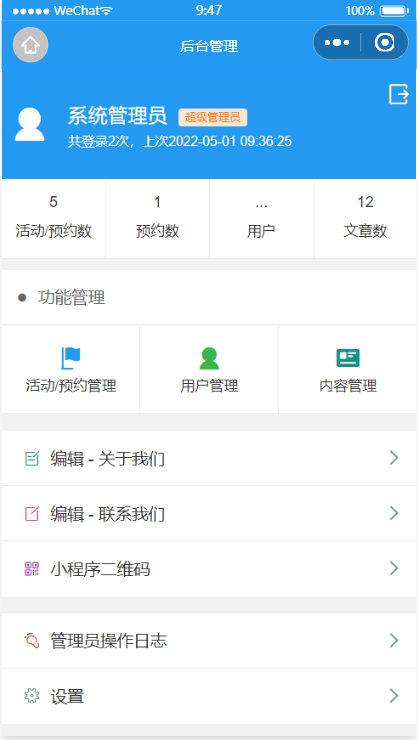
Task: Expand the 管理员操作日志 row chevron
Action: pos(394,640)
